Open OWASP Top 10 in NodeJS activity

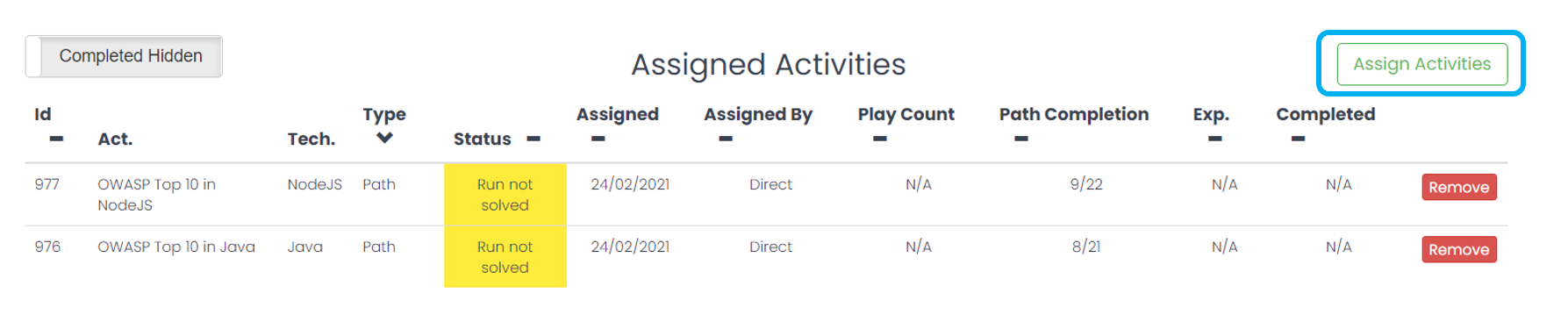(156, 195)
